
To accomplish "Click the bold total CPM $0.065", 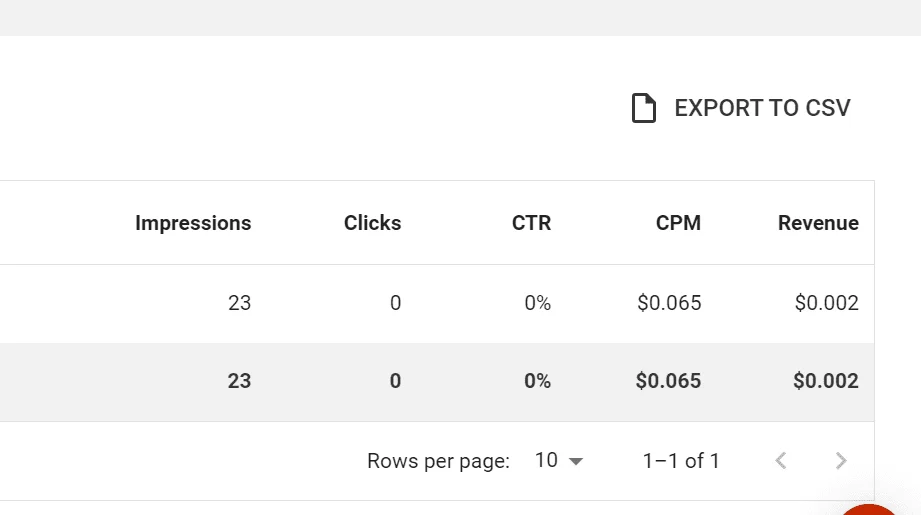I will click(668, 381).
